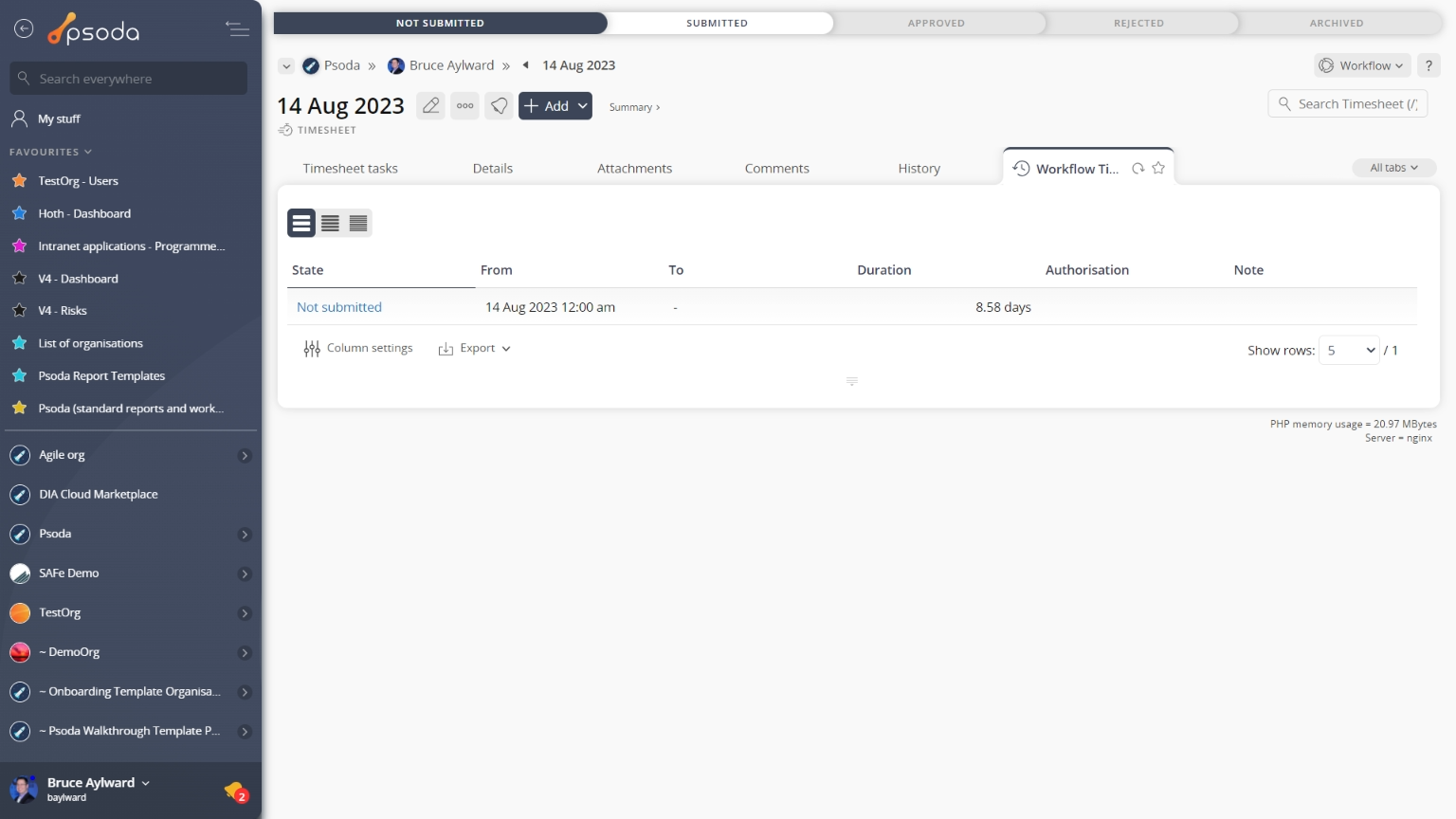Open Hoth - Dashboard favourite
The image size is (1456, 819).
coord(84,213)
